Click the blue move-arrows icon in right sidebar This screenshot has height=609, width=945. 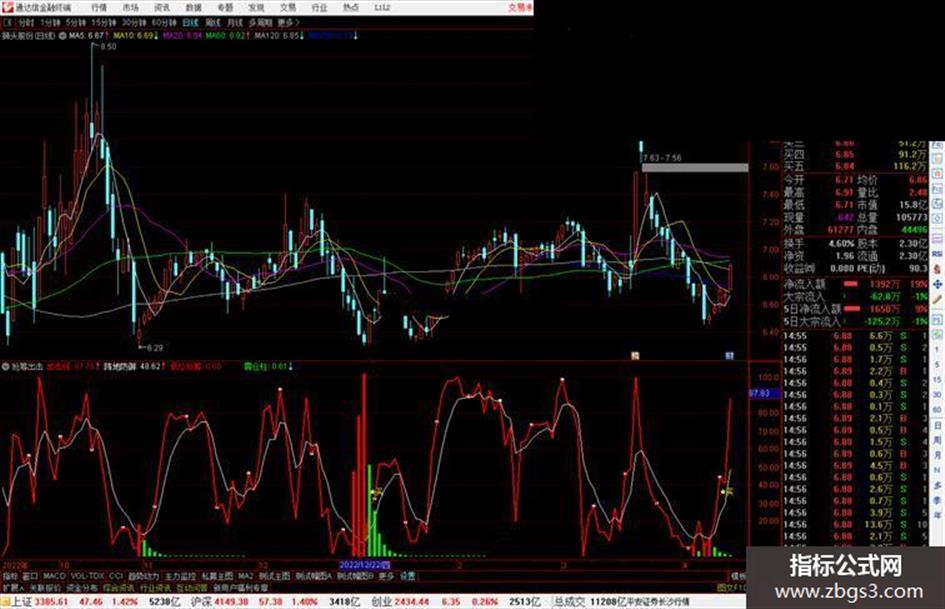tap(937, 284)
